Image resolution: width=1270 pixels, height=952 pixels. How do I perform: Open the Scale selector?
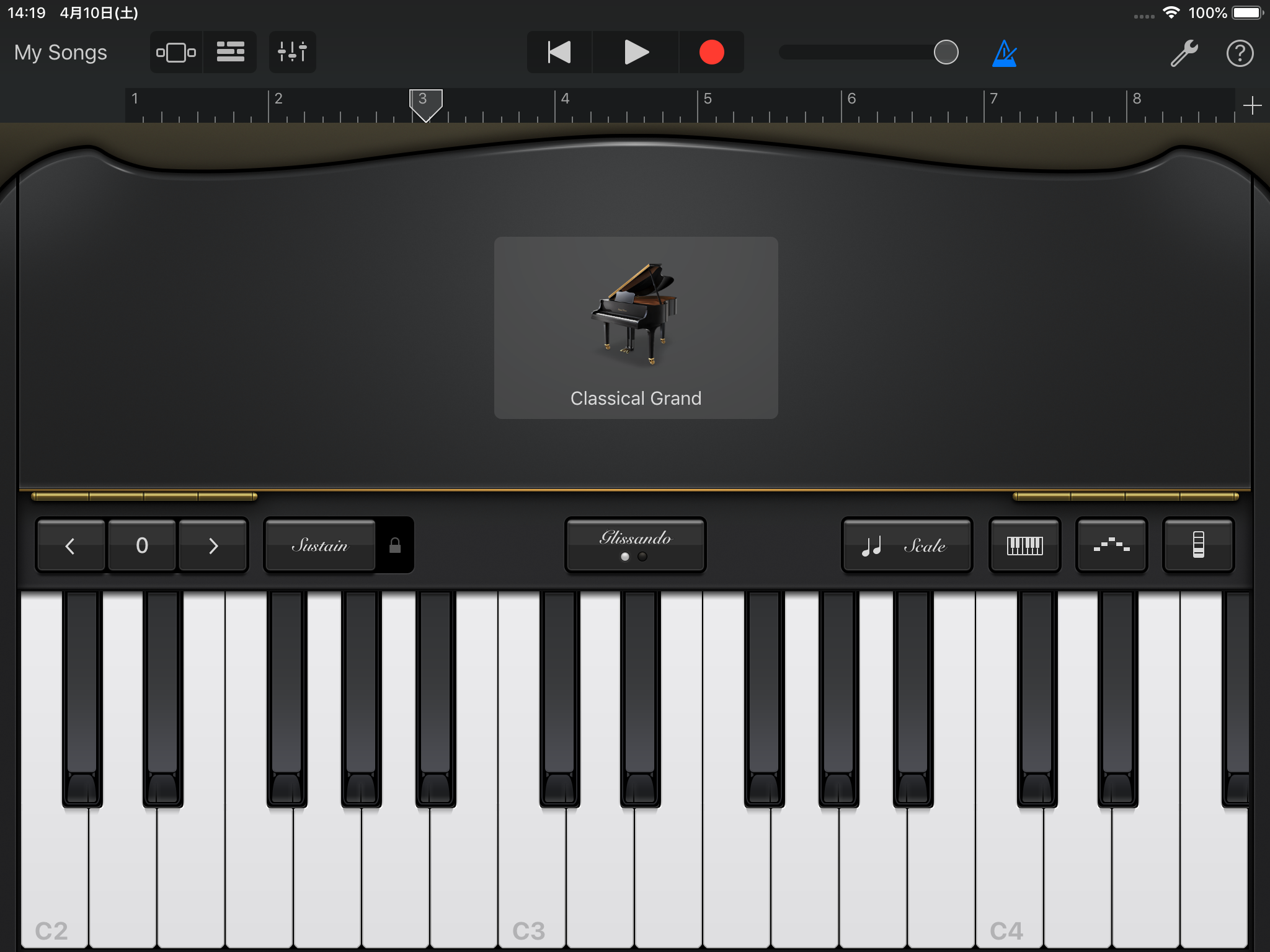click(907, 545)
